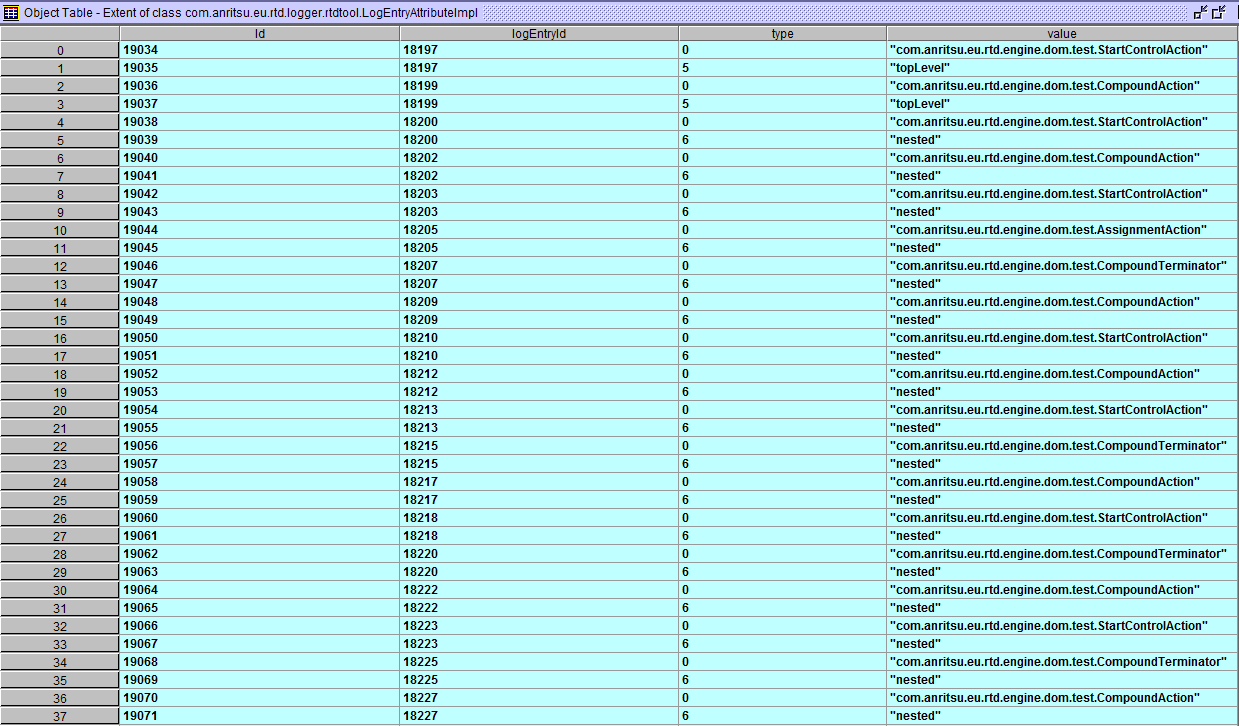Select type value 6 in row 35
The image size is (1239, 726).
pos(783,680)
